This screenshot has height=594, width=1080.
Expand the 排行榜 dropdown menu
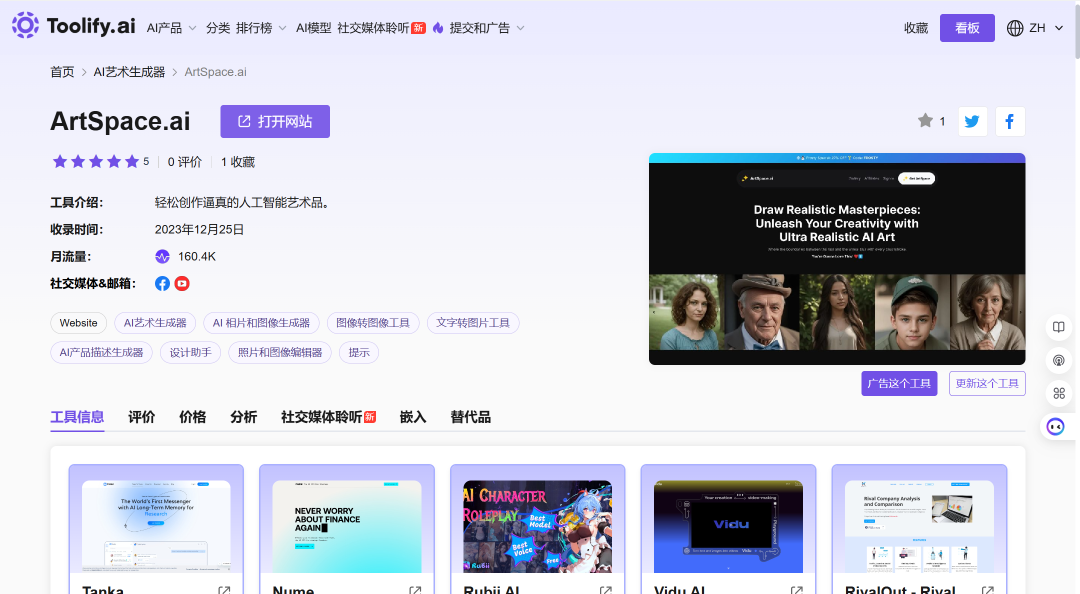(261, 28)
